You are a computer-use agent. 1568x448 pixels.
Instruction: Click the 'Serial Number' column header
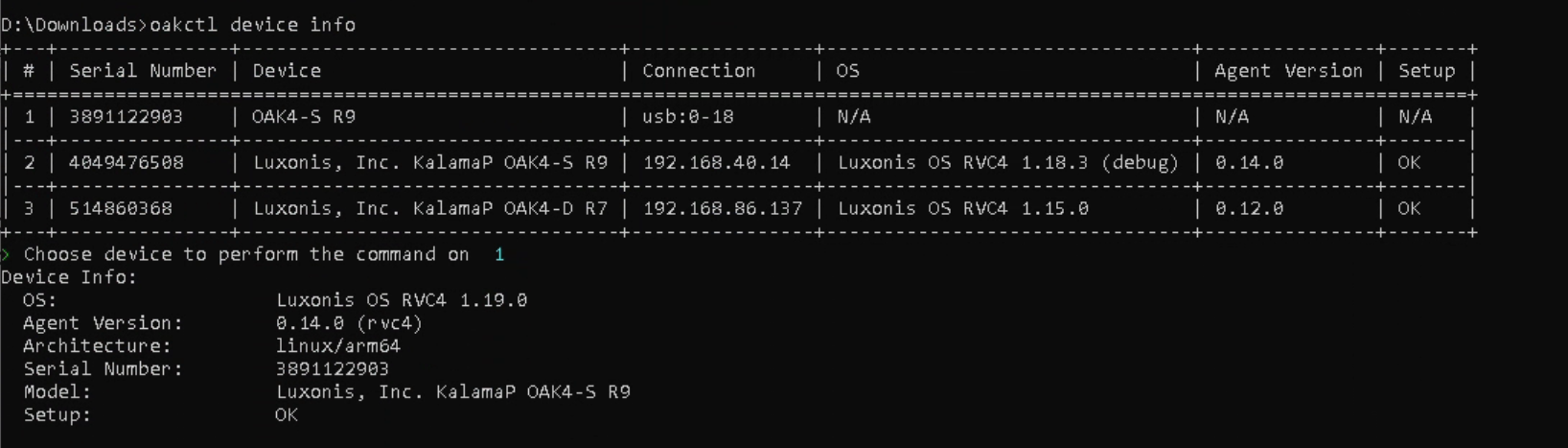143,70
